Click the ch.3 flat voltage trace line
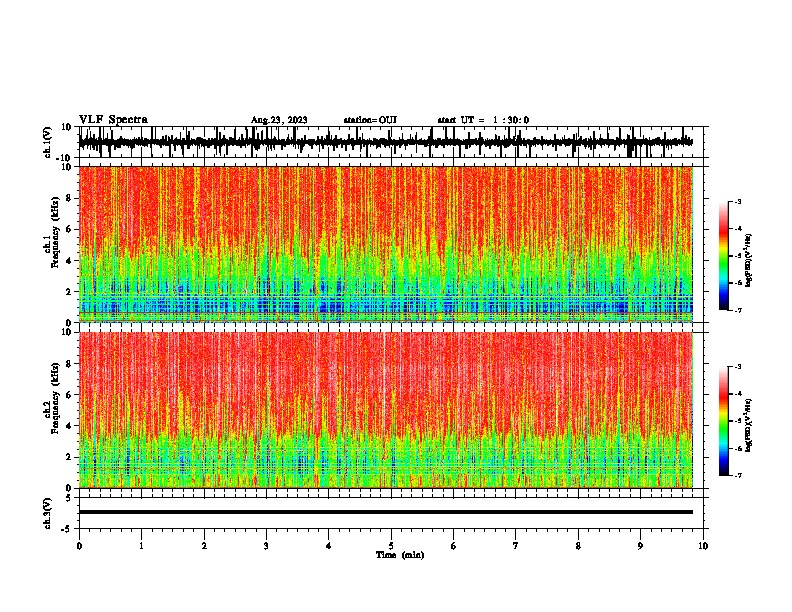The height and width of the screenshot is (612, 792). pos(386,512)
